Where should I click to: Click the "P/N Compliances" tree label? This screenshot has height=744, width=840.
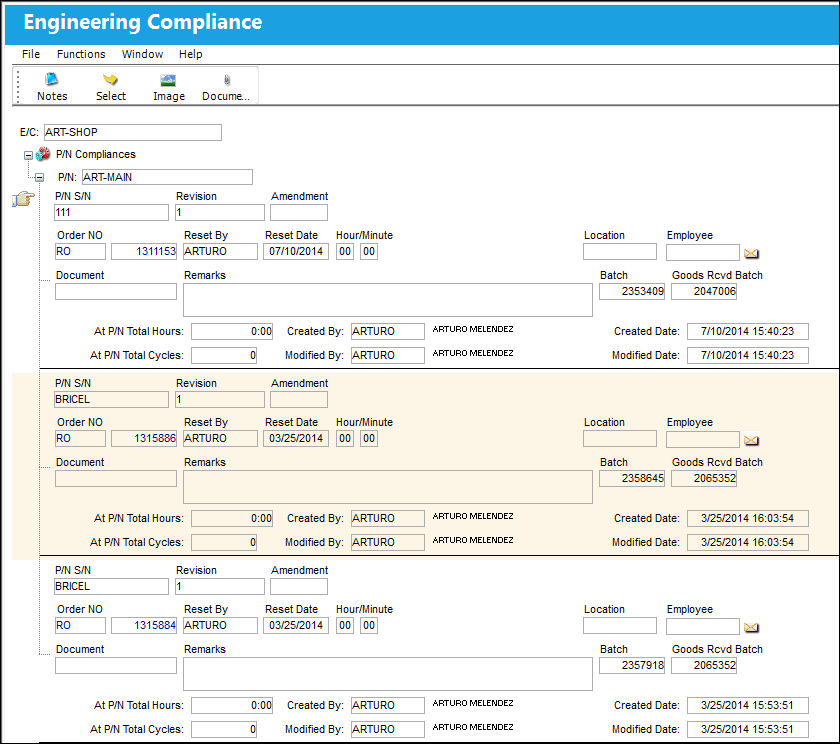pyautogui.click(x=96, y=154)
